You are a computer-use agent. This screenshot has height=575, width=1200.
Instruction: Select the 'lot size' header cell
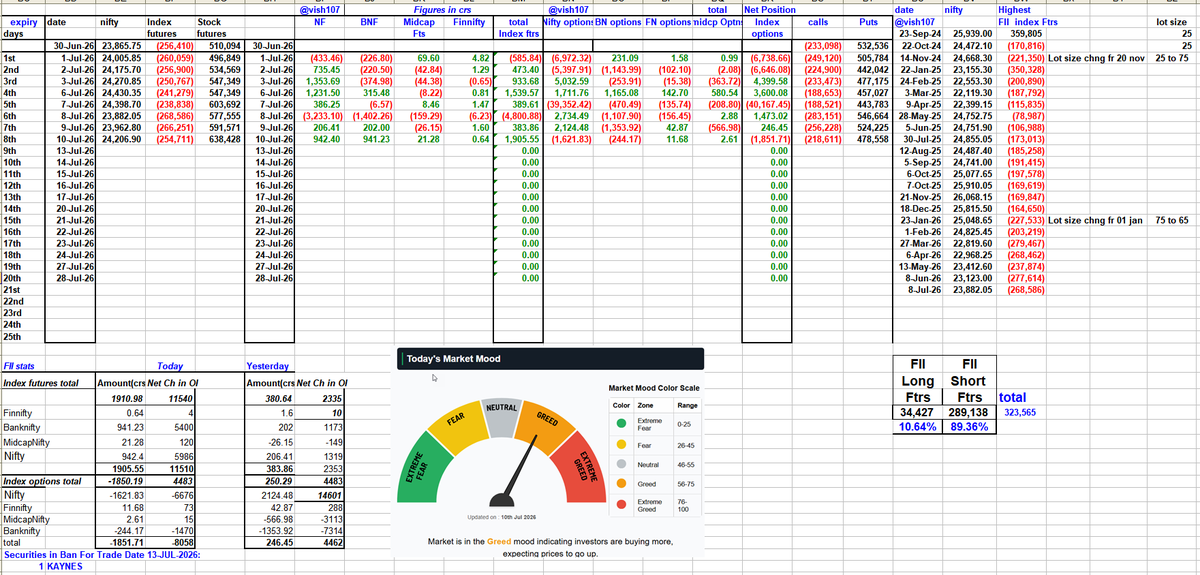coord(1171,20)
